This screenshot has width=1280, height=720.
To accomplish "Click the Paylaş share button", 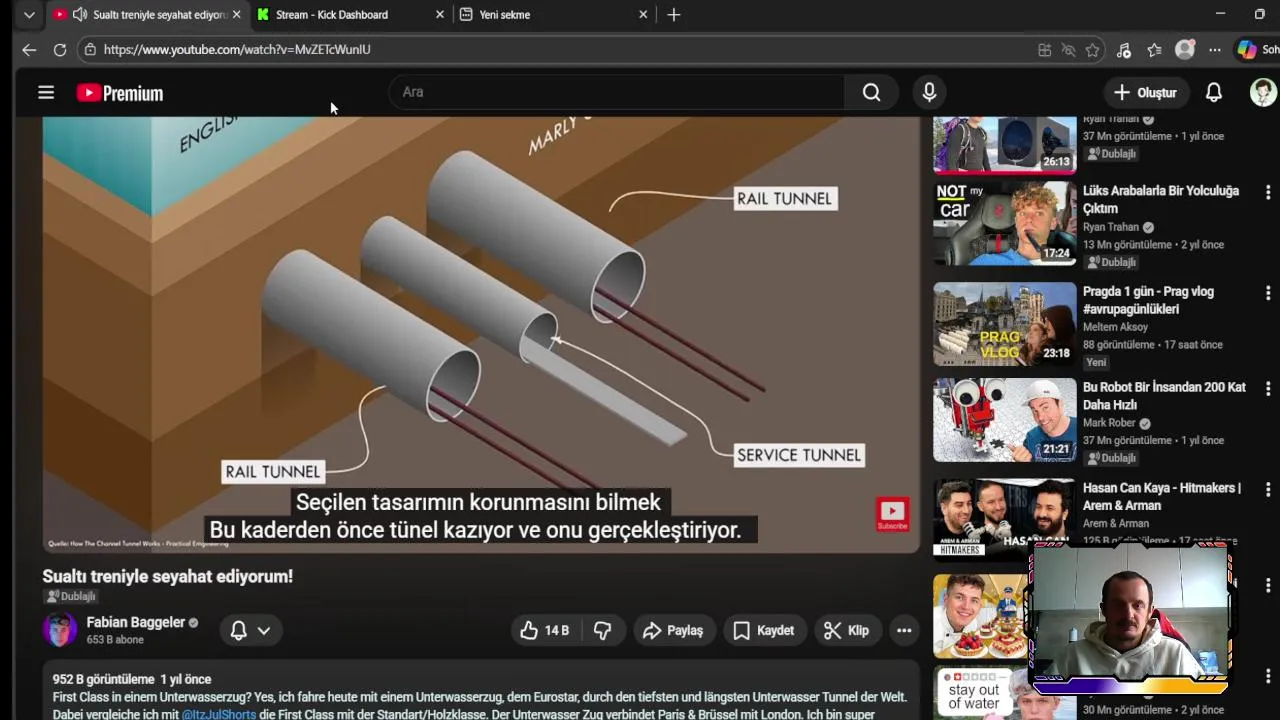I will [x=673, y=630].
